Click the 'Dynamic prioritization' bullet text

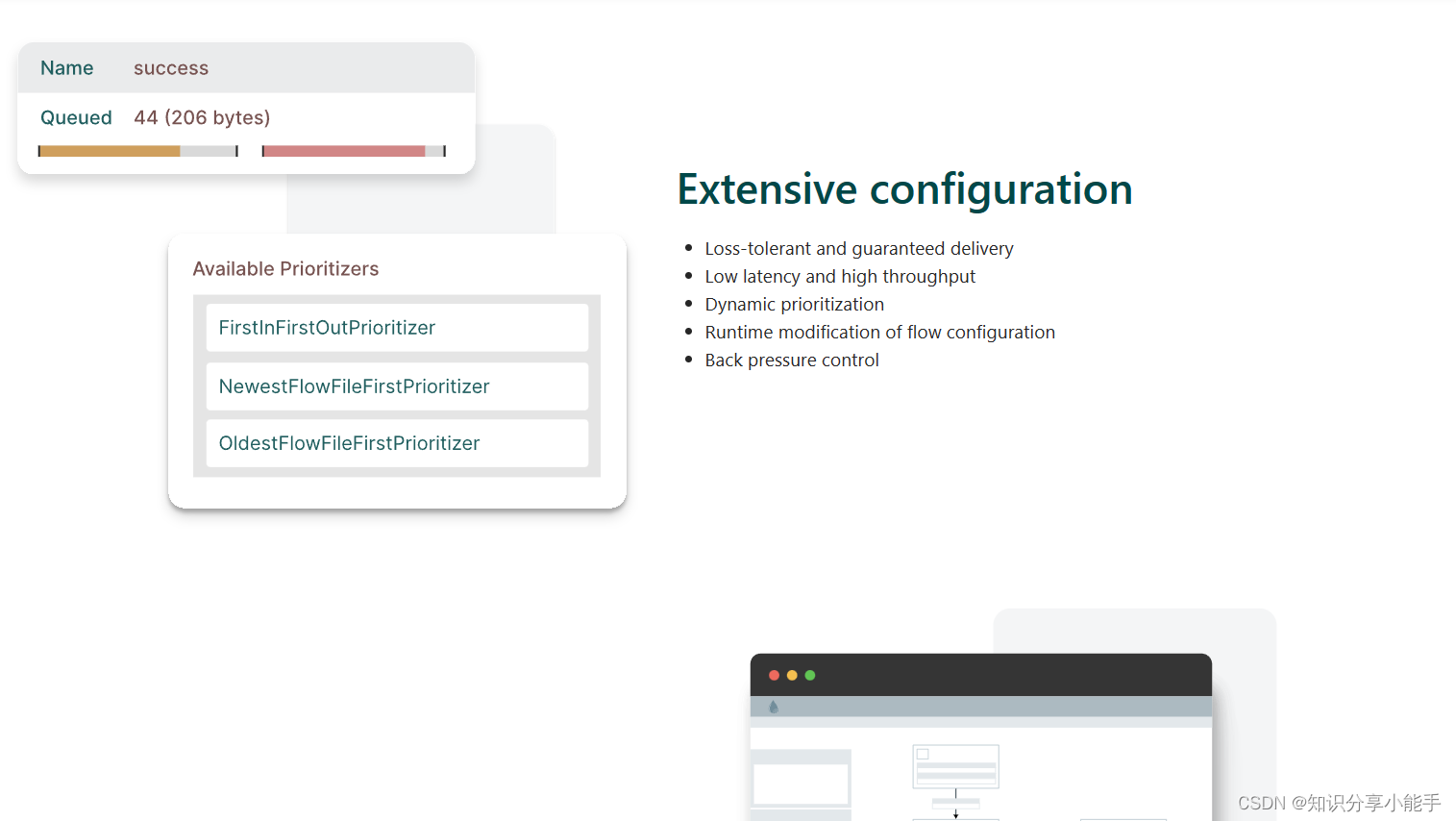pos(794,305)
